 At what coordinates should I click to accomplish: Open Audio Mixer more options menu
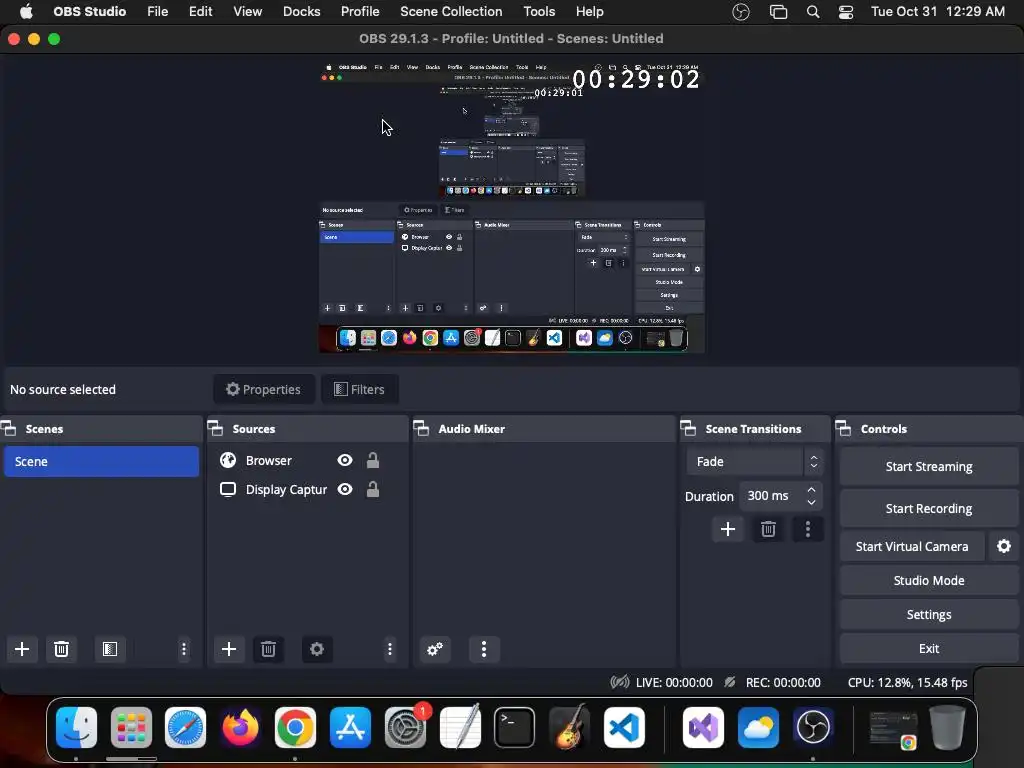click(484, 649)
